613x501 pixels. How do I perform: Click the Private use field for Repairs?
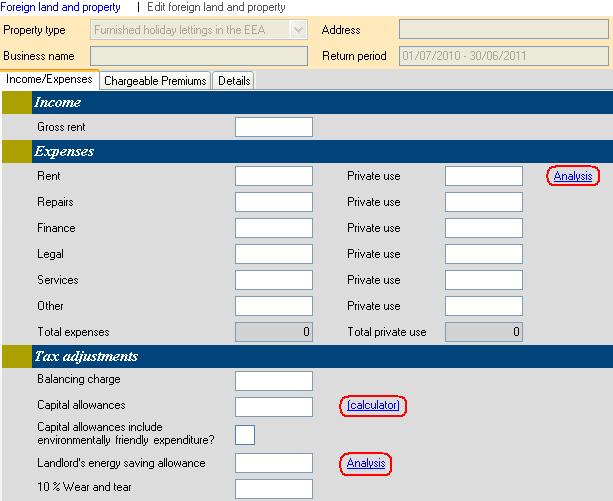(484, 202)
